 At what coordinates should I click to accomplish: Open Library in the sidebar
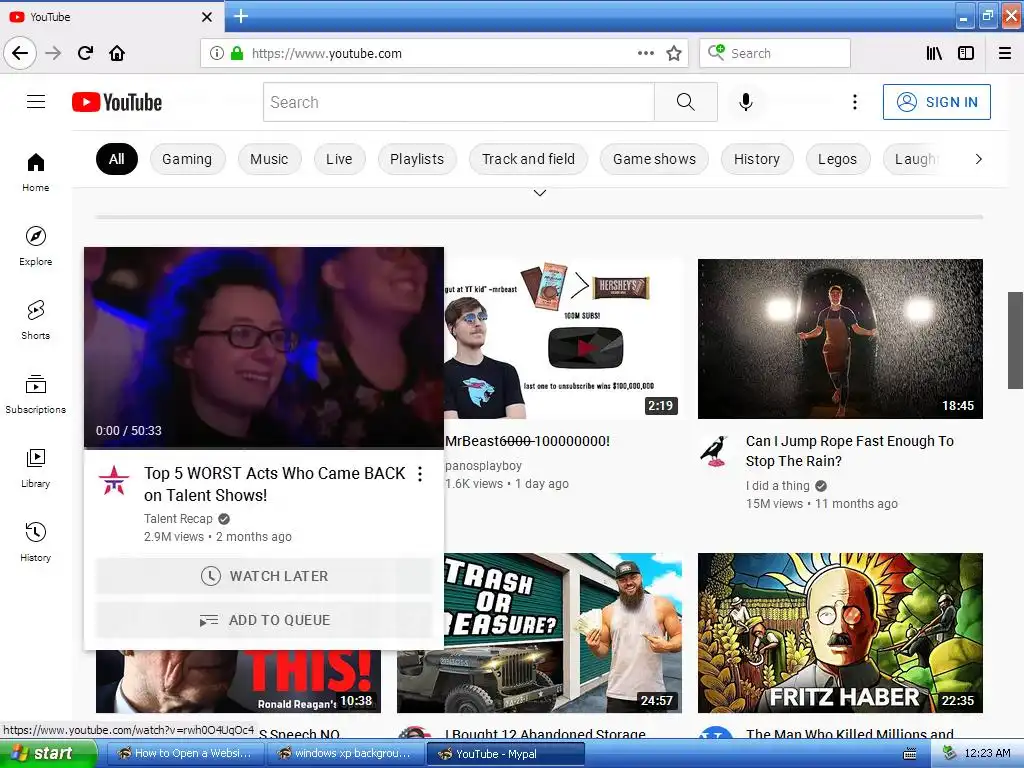pos(36,468)
